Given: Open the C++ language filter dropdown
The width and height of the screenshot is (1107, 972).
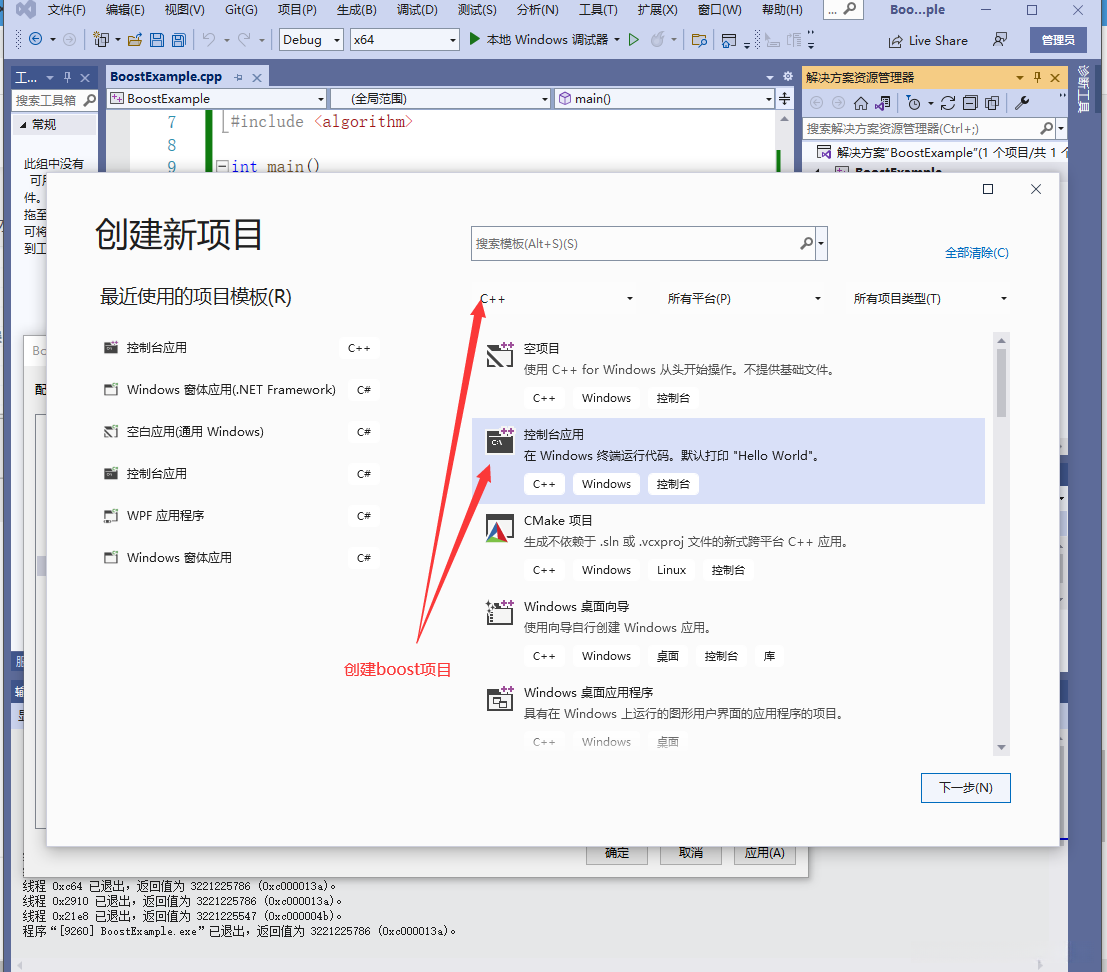Looking at the screenshot, I should pos(555,299).
